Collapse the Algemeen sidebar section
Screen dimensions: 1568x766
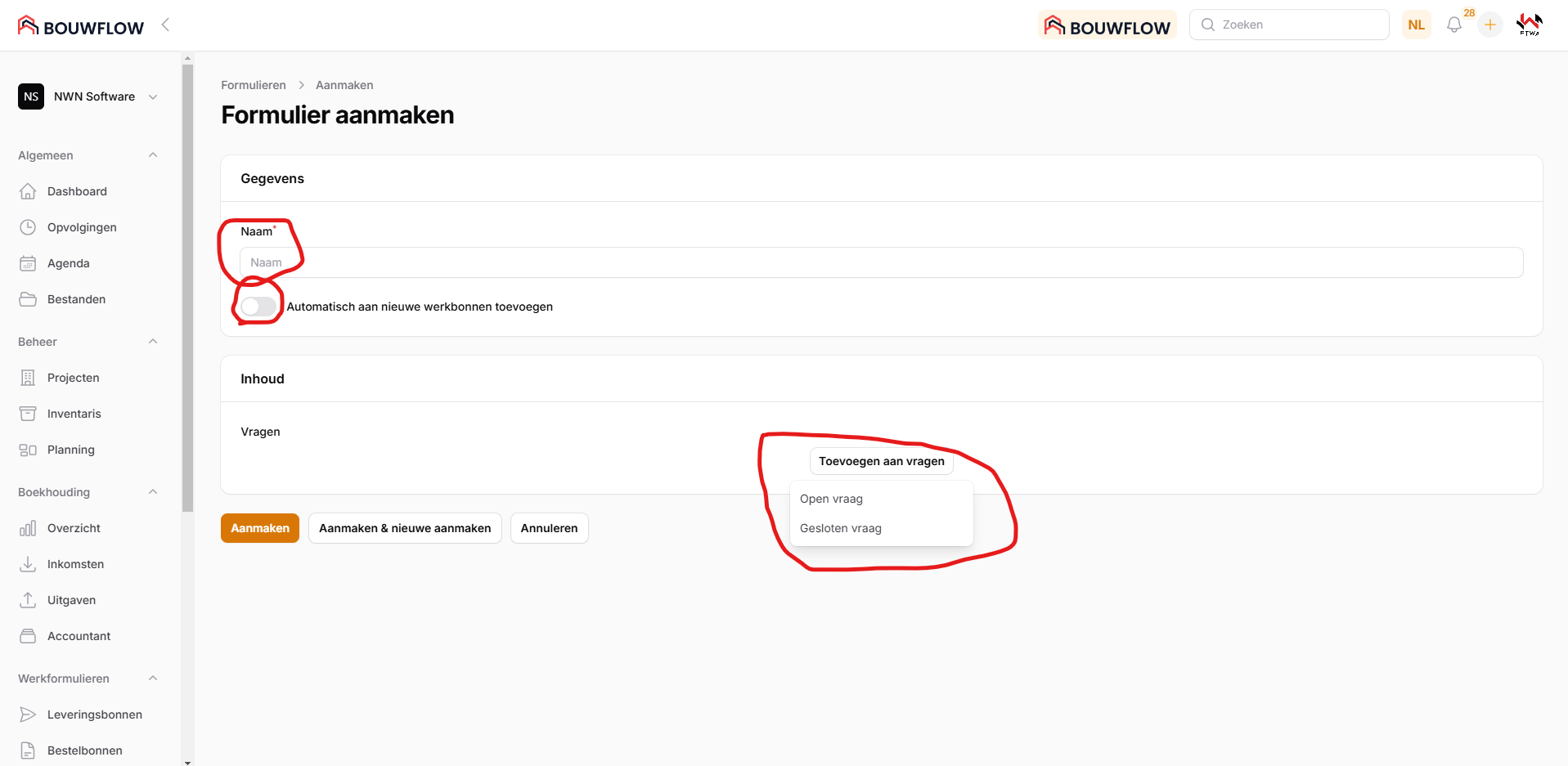pyautogui.click(x=153, y=155)
